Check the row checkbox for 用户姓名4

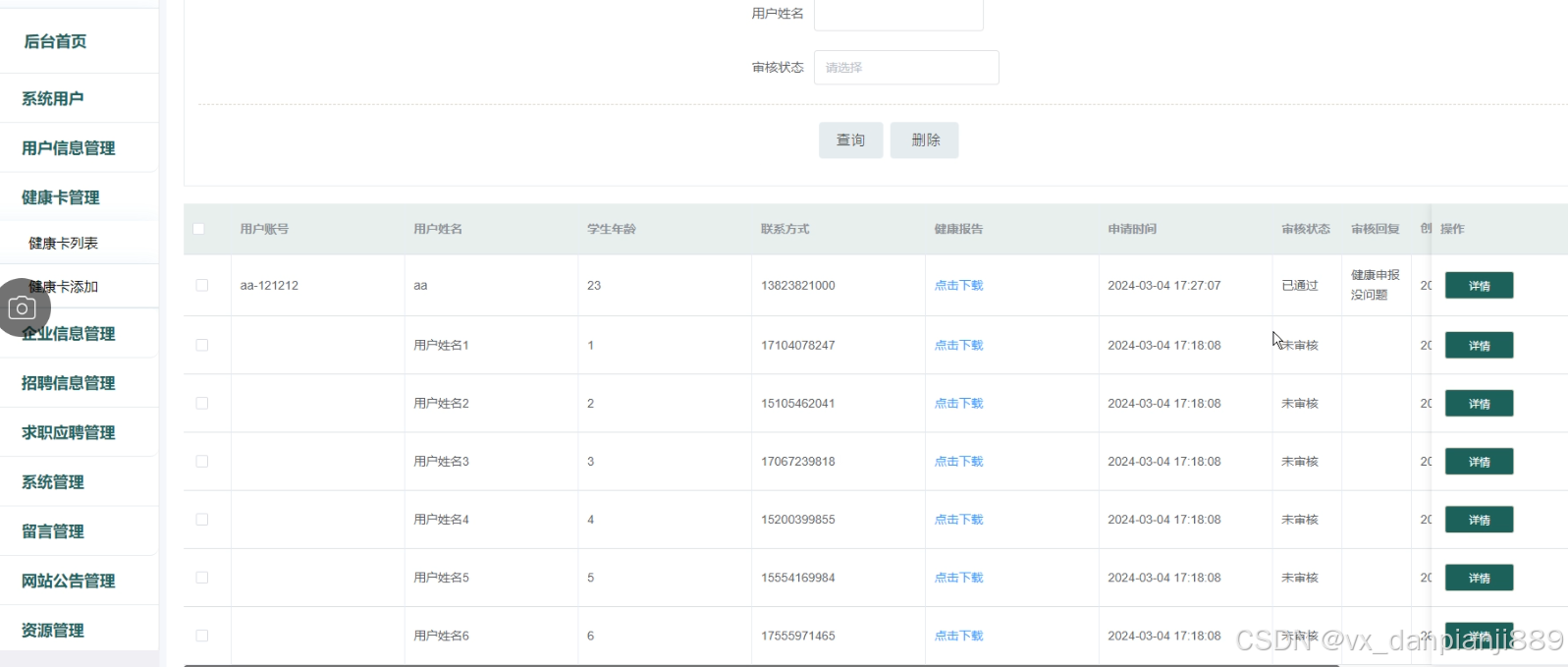click(202, 520)
